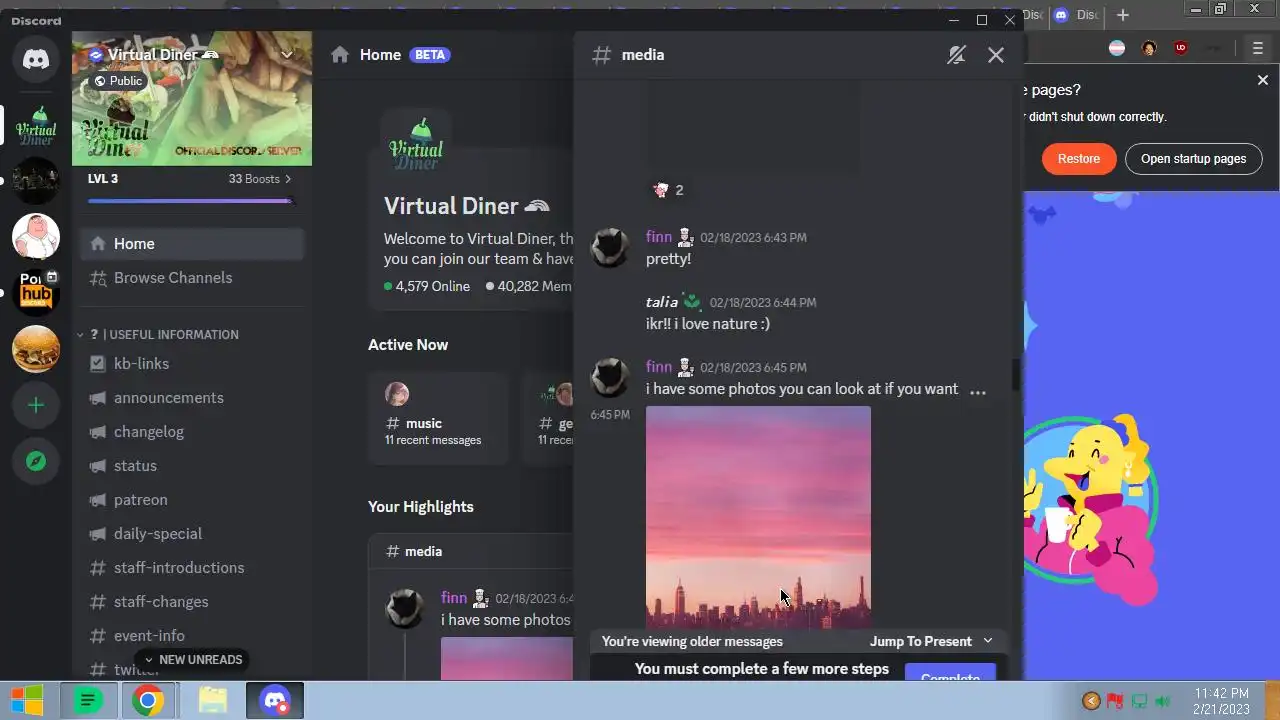Open the burger image server icon
Image resolution: width=1280 pixels, height=720 pixels.
click(36, 349)
